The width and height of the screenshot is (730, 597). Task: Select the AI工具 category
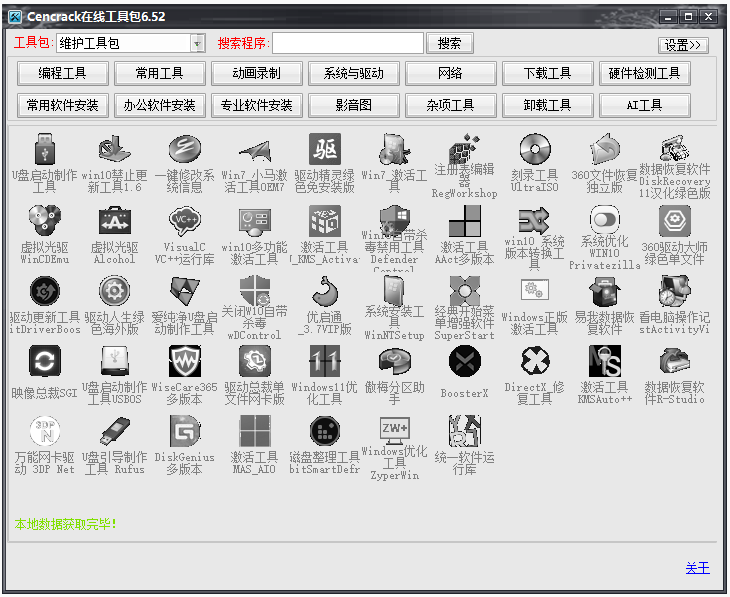click(x=645, y=105)
